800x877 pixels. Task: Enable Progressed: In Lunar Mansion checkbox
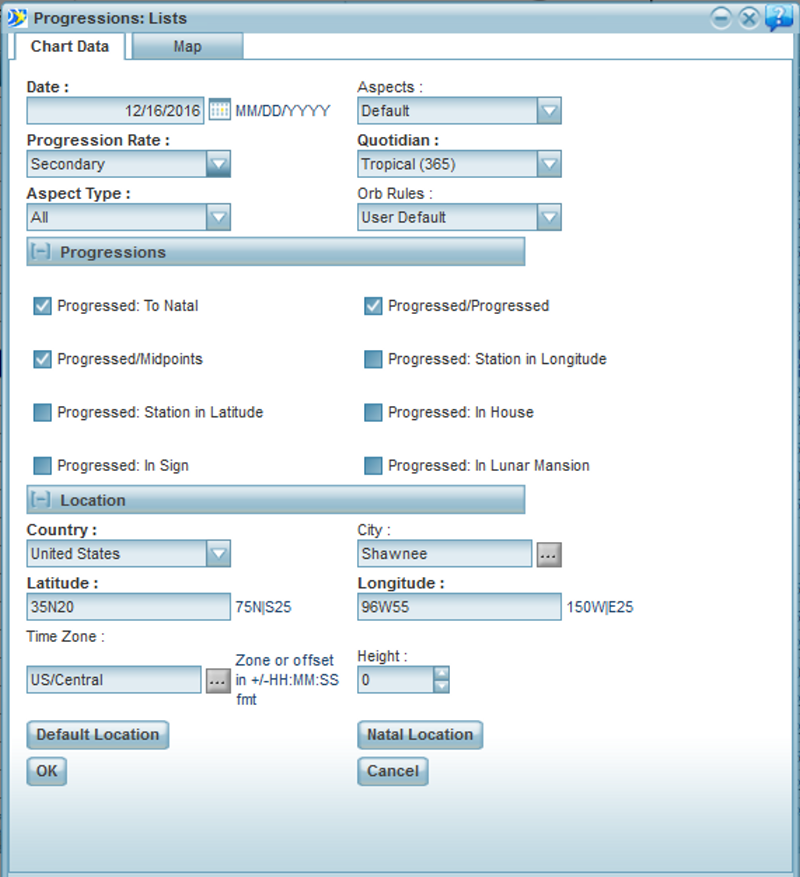click(373, 465)
